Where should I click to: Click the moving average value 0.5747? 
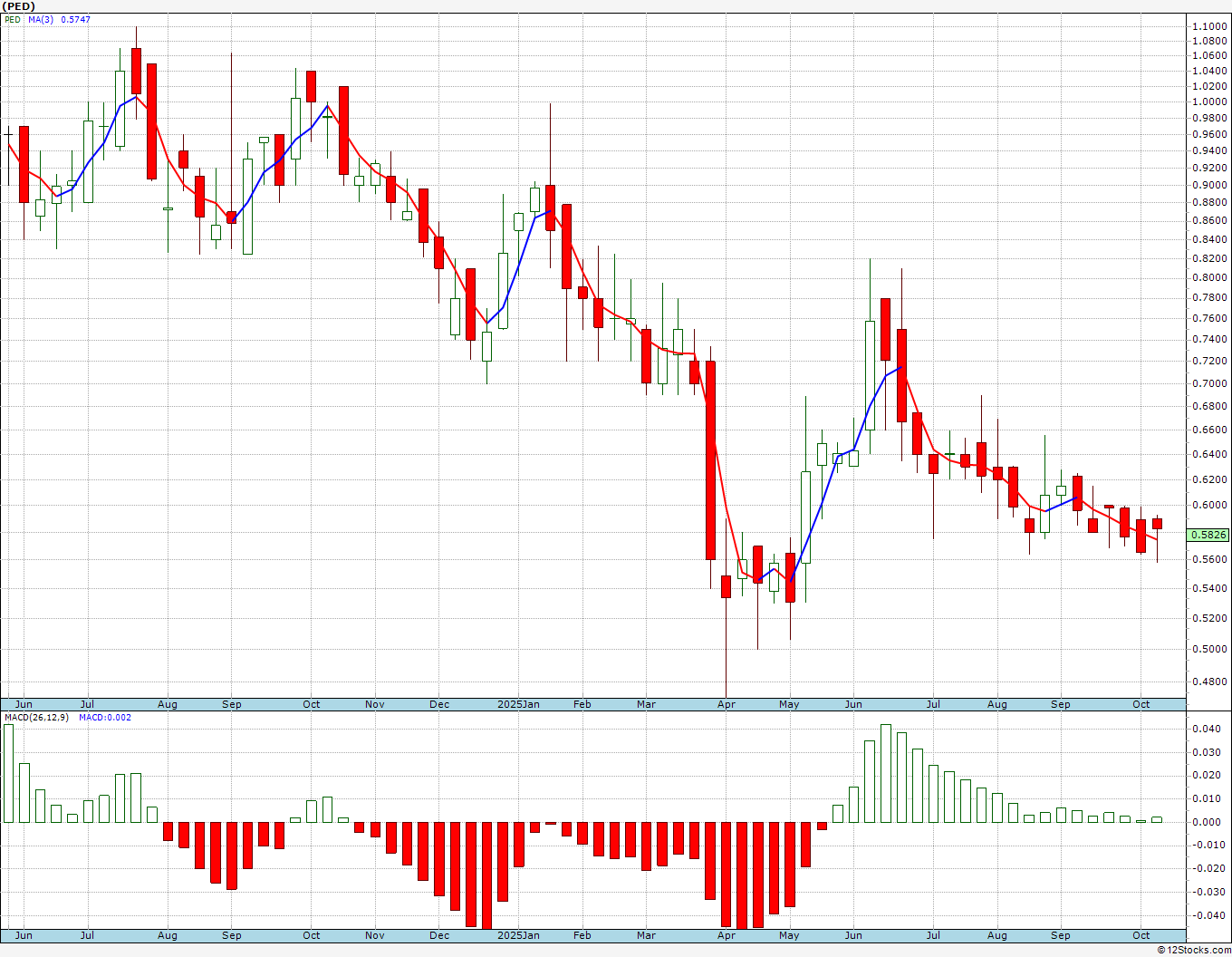point(75,19)
